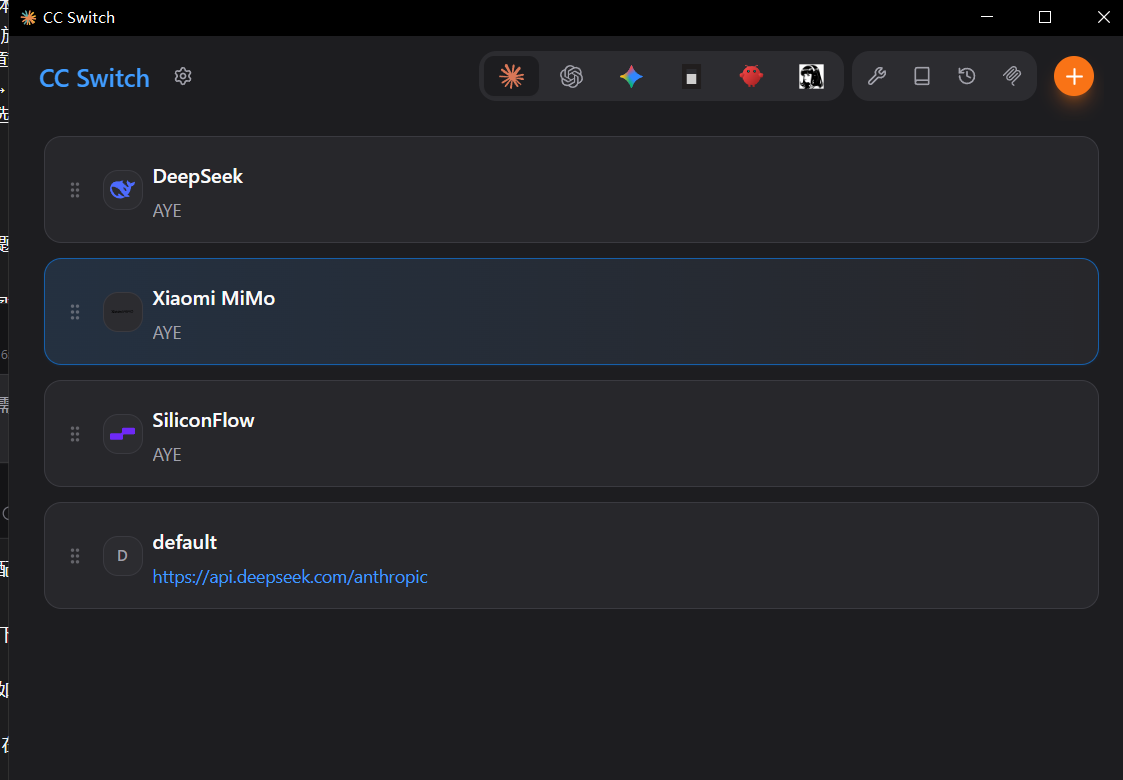The width and height of the screenshot is (1123, 780).
Task: Grab the SiliconFlow card drag handle
Action: 74,434
